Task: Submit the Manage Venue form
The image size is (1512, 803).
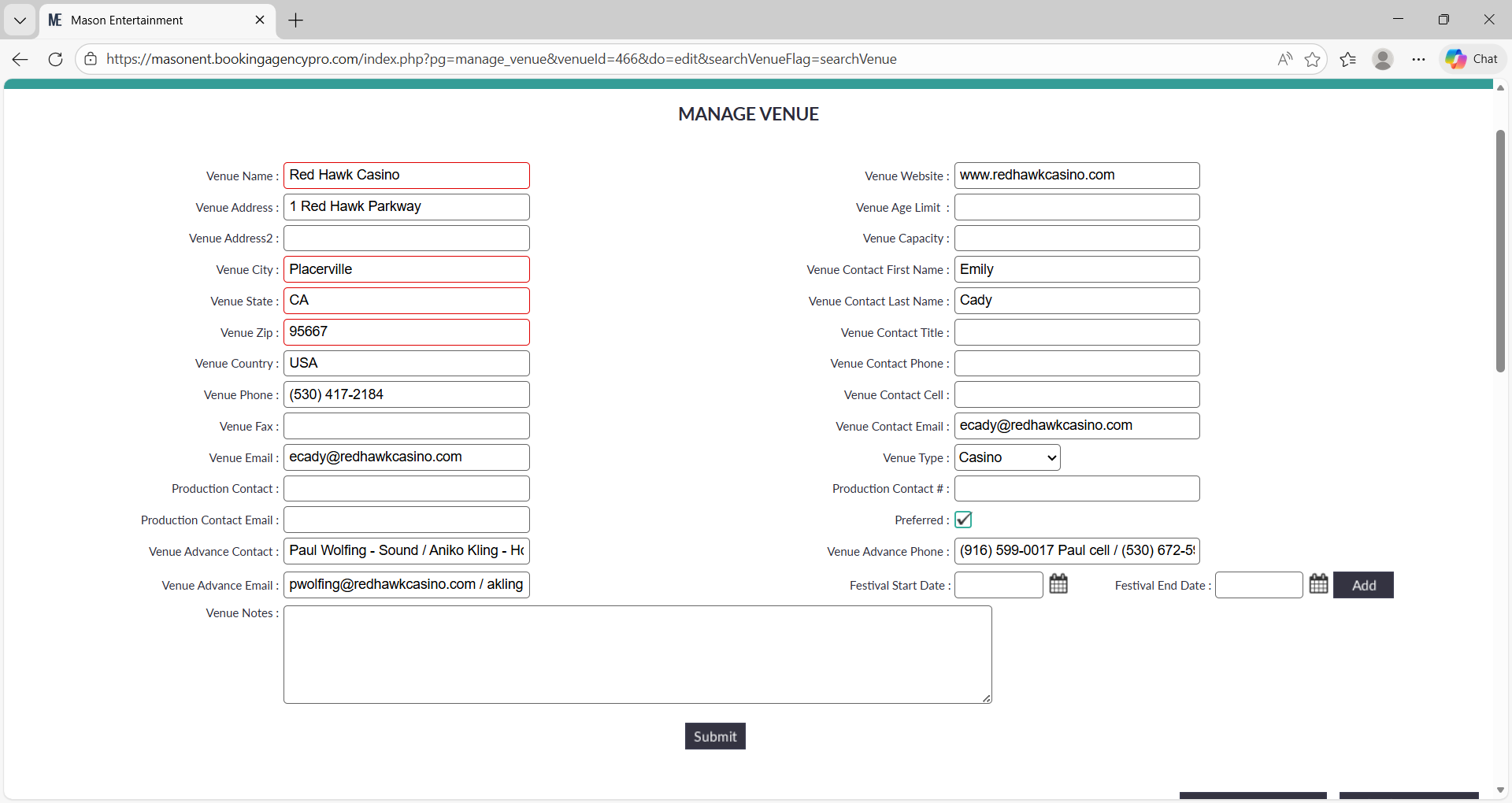Action: (x=714, y=736)
